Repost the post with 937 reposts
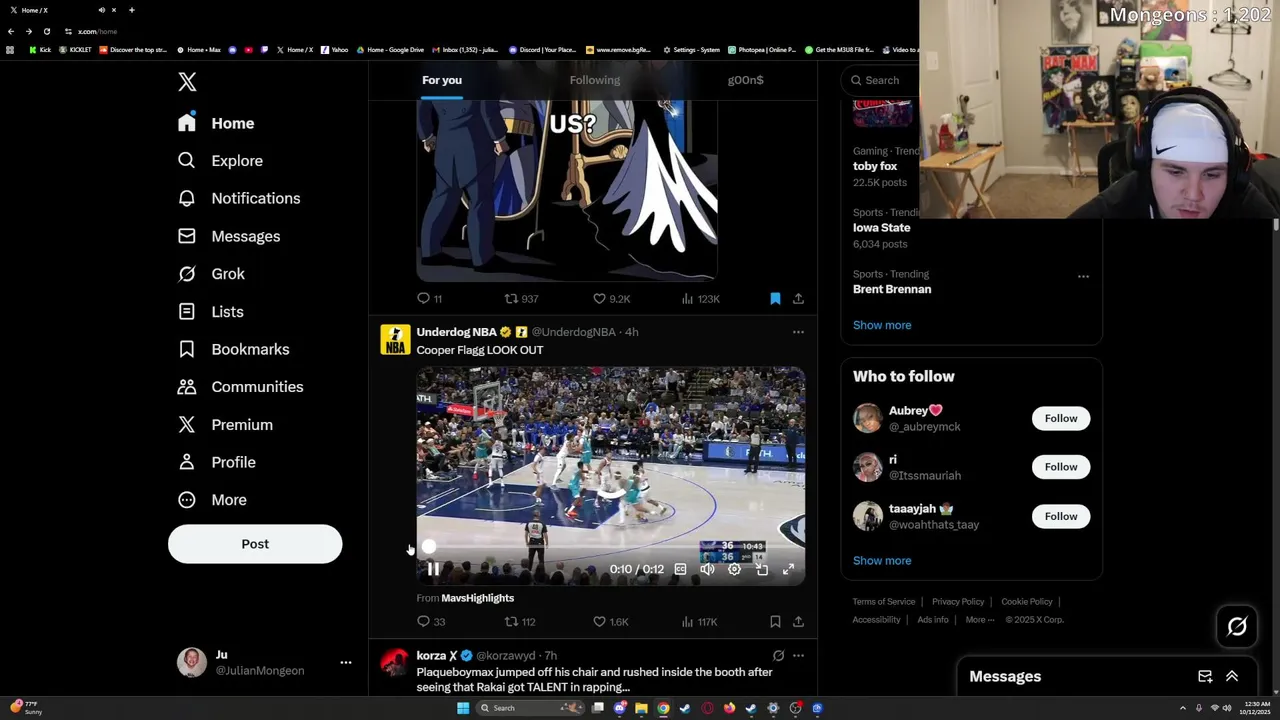This screenshot has height=720, width=1280. click(x=520, y=298)
